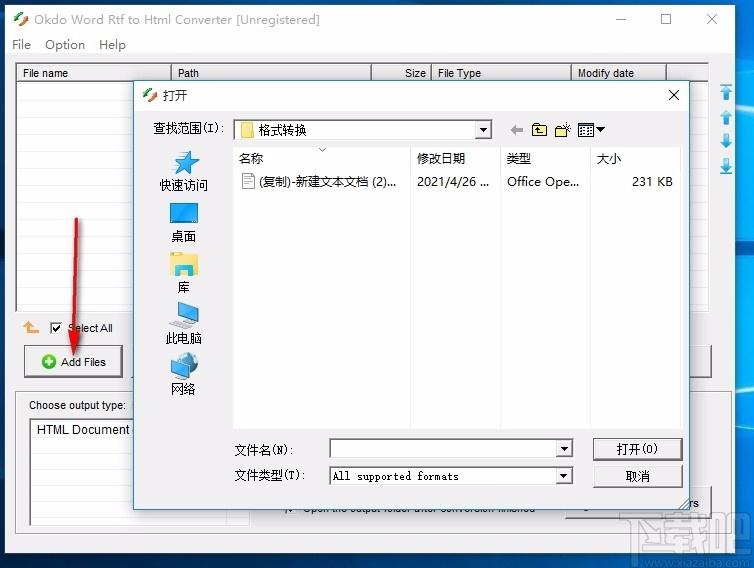Click the orange up-level arrow beside Select All

(31, 328)
